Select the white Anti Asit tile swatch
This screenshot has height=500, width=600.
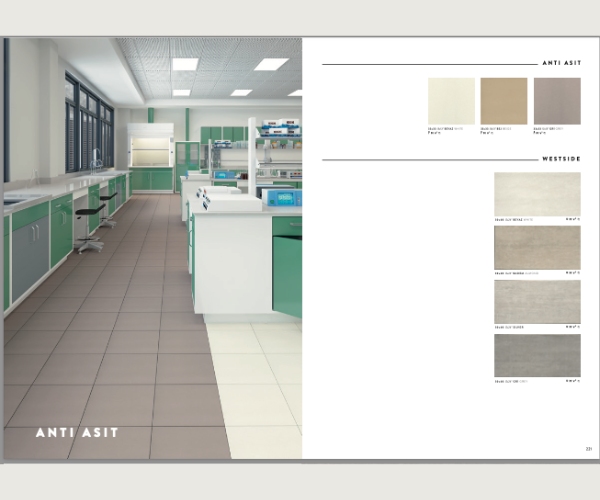[x=451, y=101]
